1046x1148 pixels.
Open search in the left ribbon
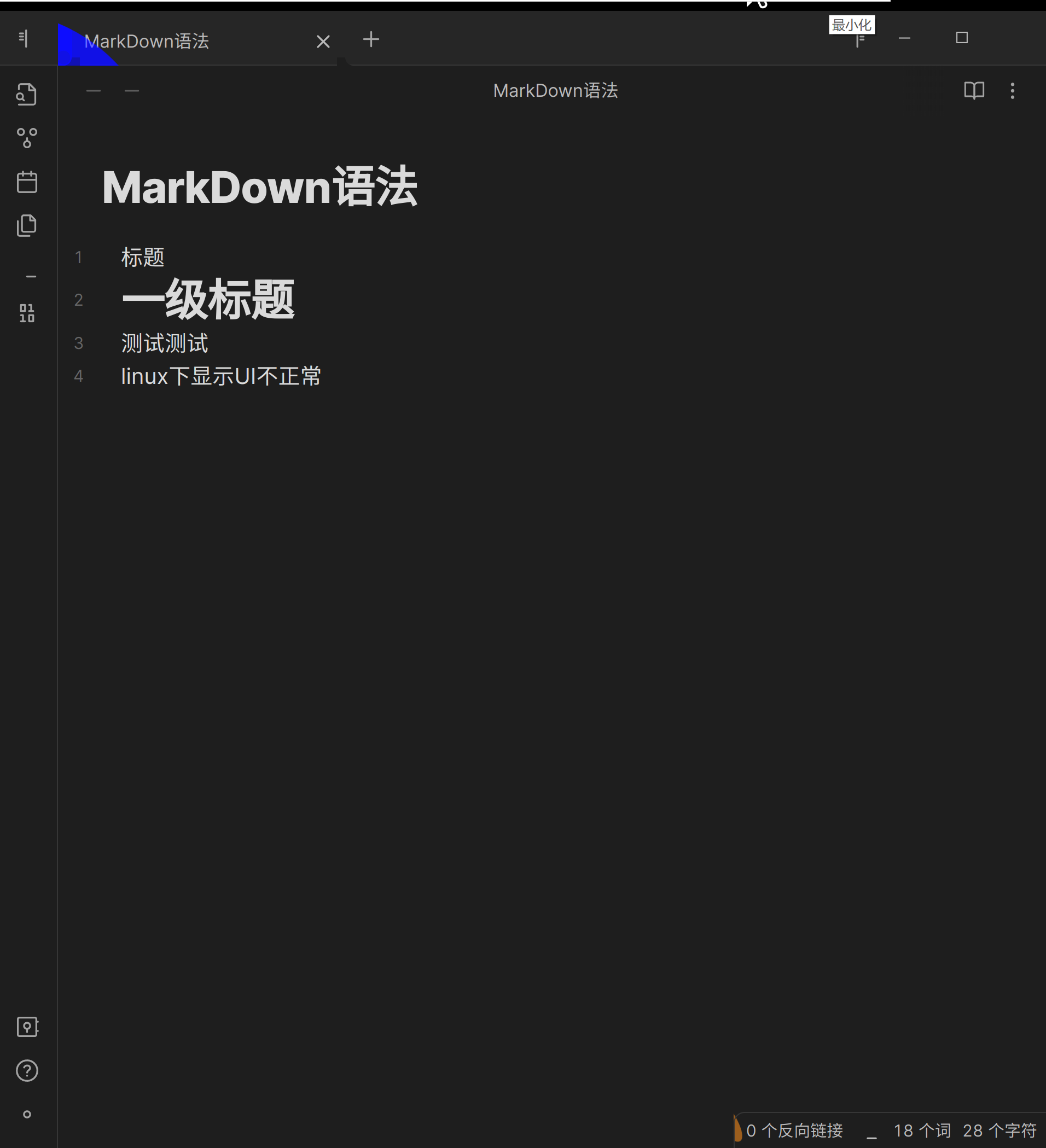pos(26,95)
